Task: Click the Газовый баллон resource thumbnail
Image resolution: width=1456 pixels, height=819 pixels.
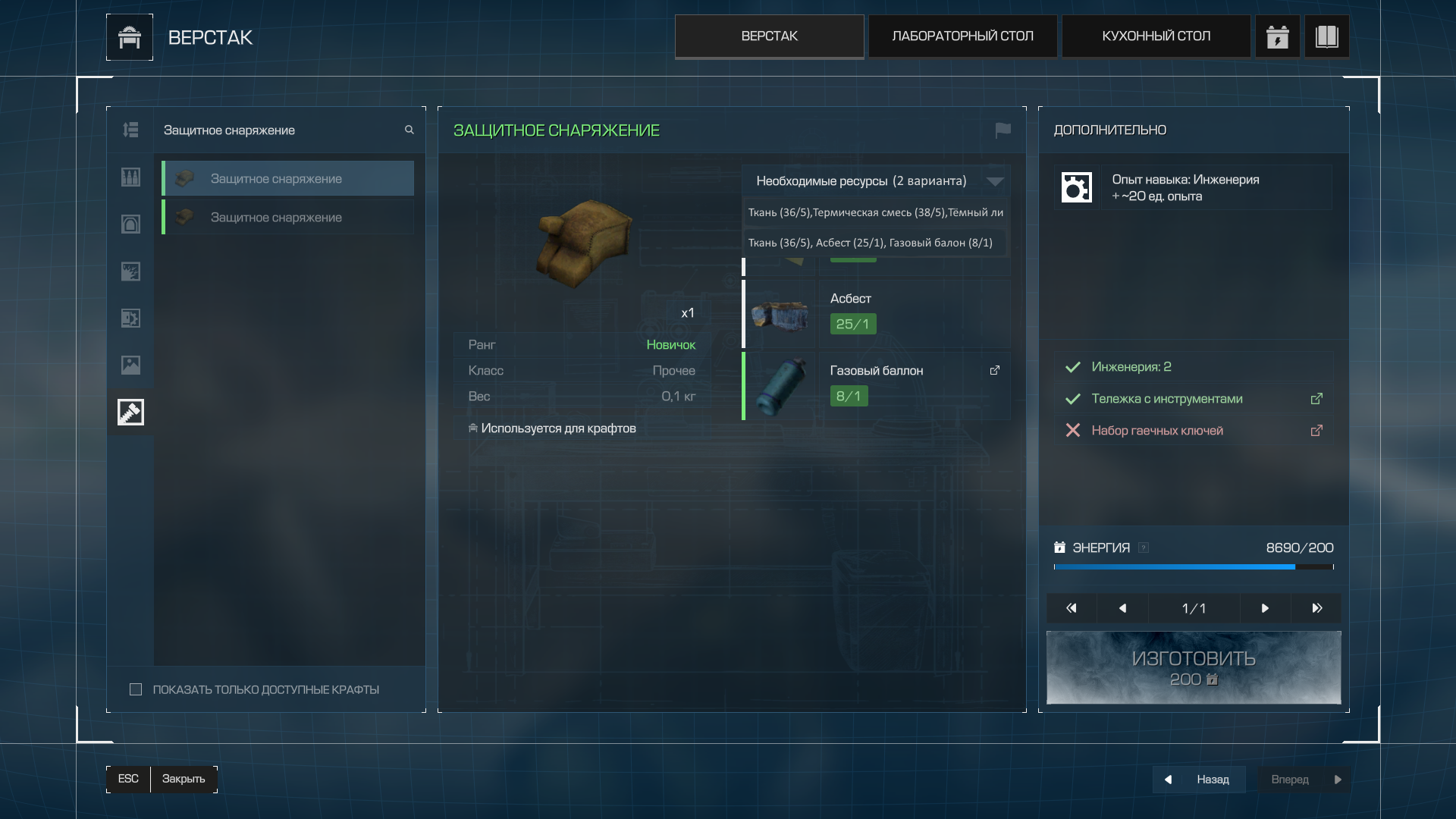Action: 780,386
